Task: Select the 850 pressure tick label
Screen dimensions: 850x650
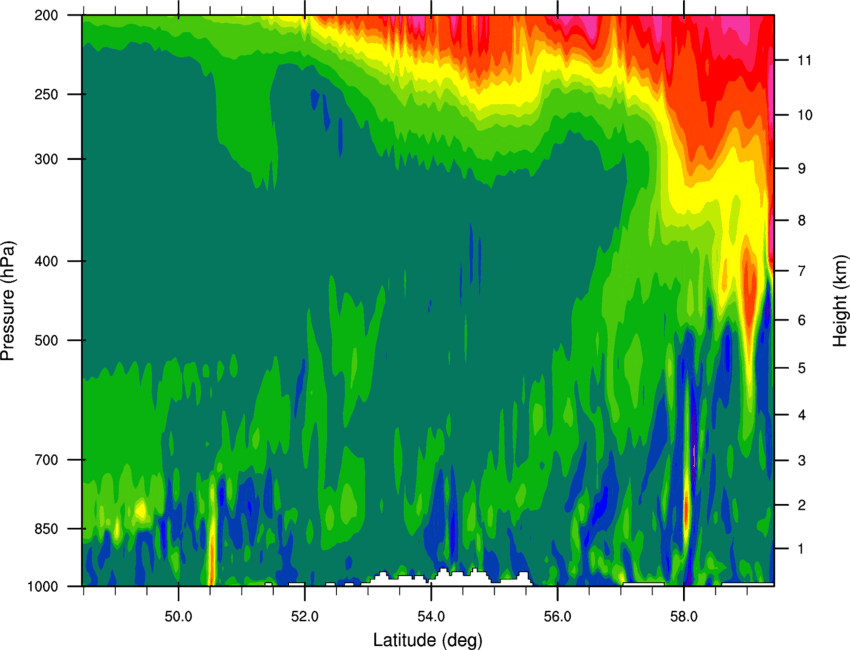Action: [x=46, y=529]
